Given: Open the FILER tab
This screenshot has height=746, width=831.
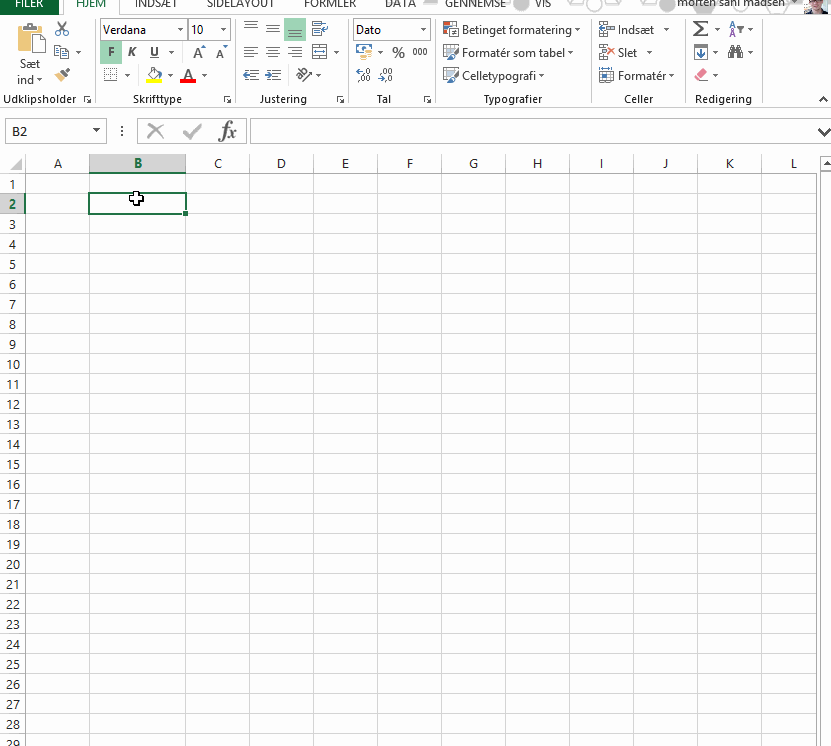Looking at the screenshot, I should tap(29, 4).
